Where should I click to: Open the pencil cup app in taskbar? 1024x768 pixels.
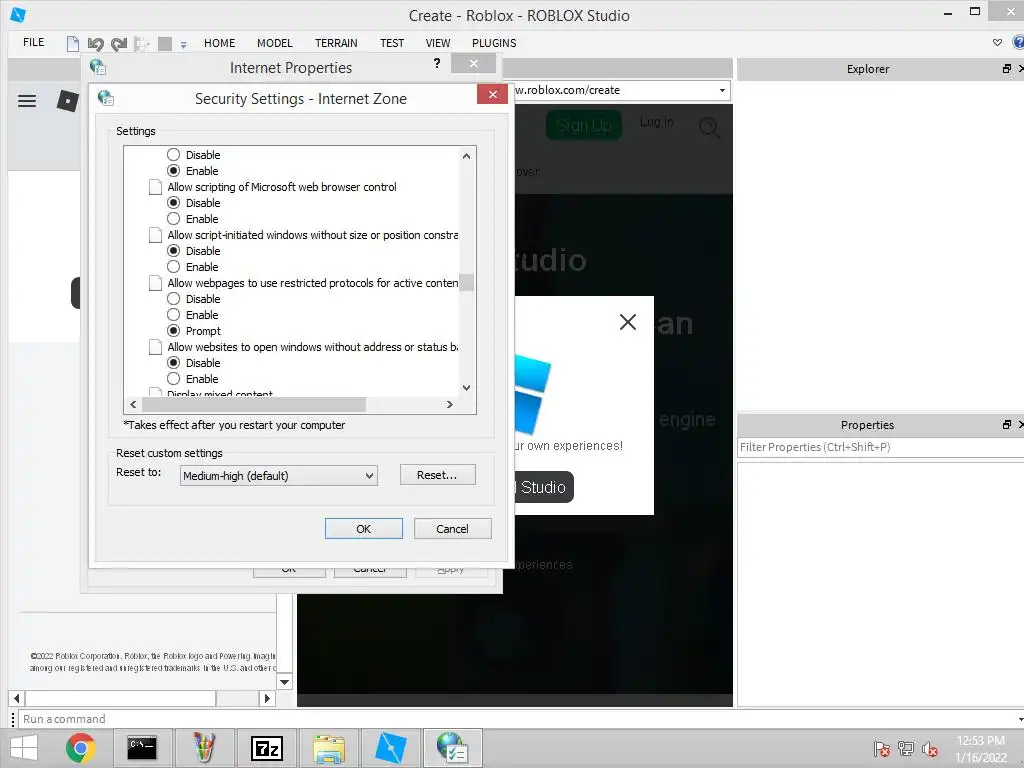pyautogui.click(x=204, y=748)
